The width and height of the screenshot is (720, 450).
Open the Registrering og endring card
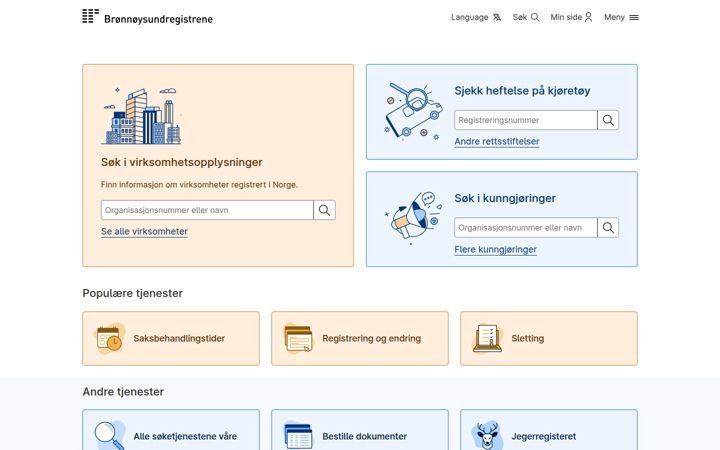point(360,338)
